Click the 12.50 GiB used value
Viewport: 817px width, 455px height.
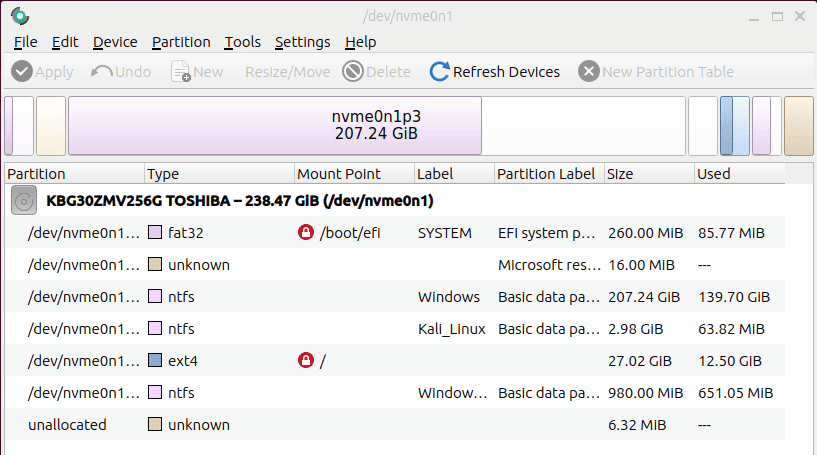pos(730,360)
